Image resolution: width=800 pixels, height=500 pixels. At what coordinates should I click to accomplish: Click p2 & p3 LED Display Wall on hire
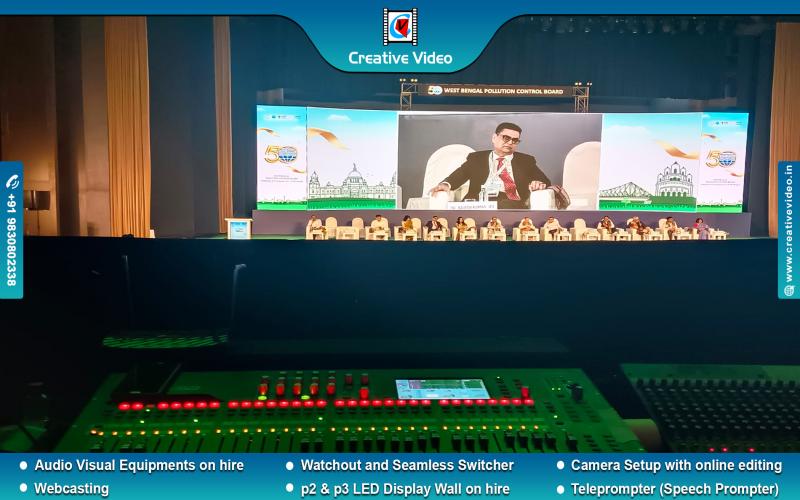coord(404,489)
